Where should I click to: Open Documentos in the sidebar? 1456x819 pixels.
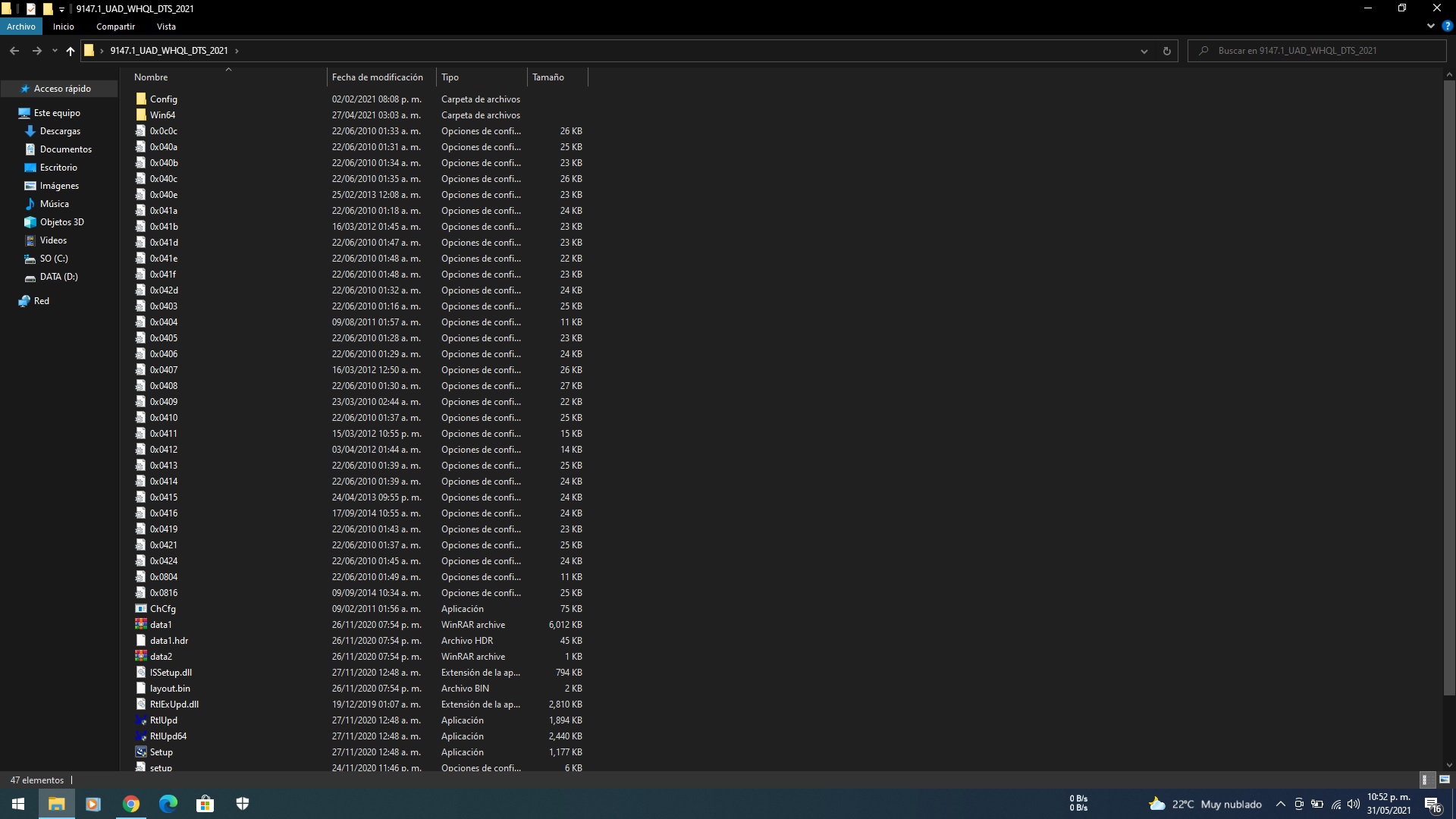tap(65, 149)
